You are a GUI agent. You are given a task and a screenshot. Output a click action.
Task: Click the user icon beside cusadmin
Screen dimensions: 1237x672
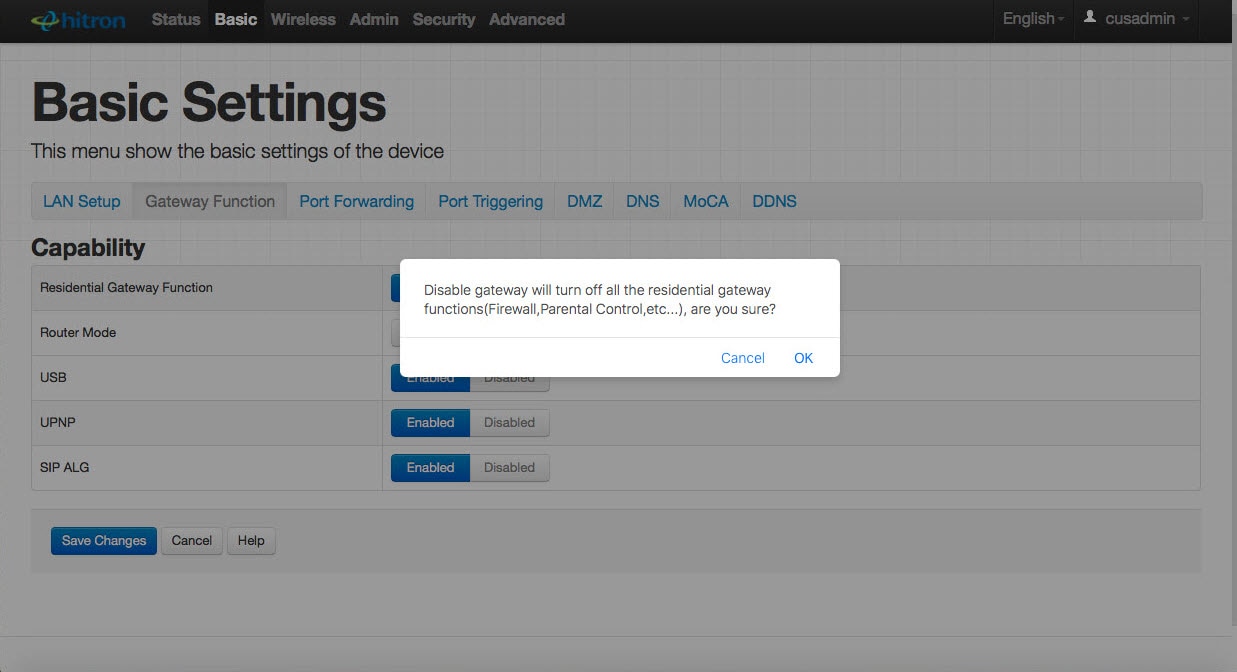coord(1090,18)
